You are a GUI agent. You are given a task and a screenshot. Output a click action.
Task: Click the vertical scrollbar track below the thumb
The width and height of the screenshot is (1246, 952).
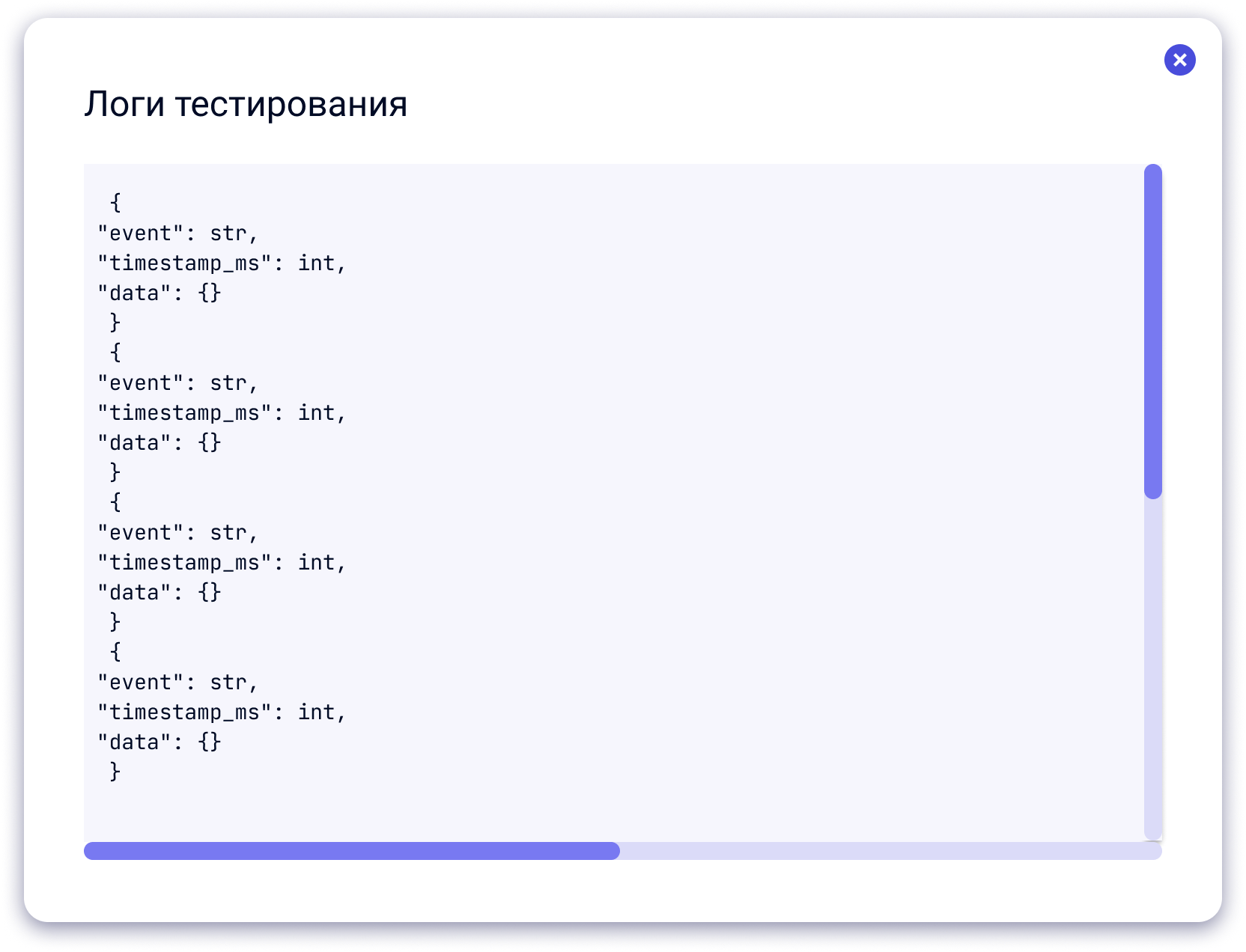coord(1153,669)
